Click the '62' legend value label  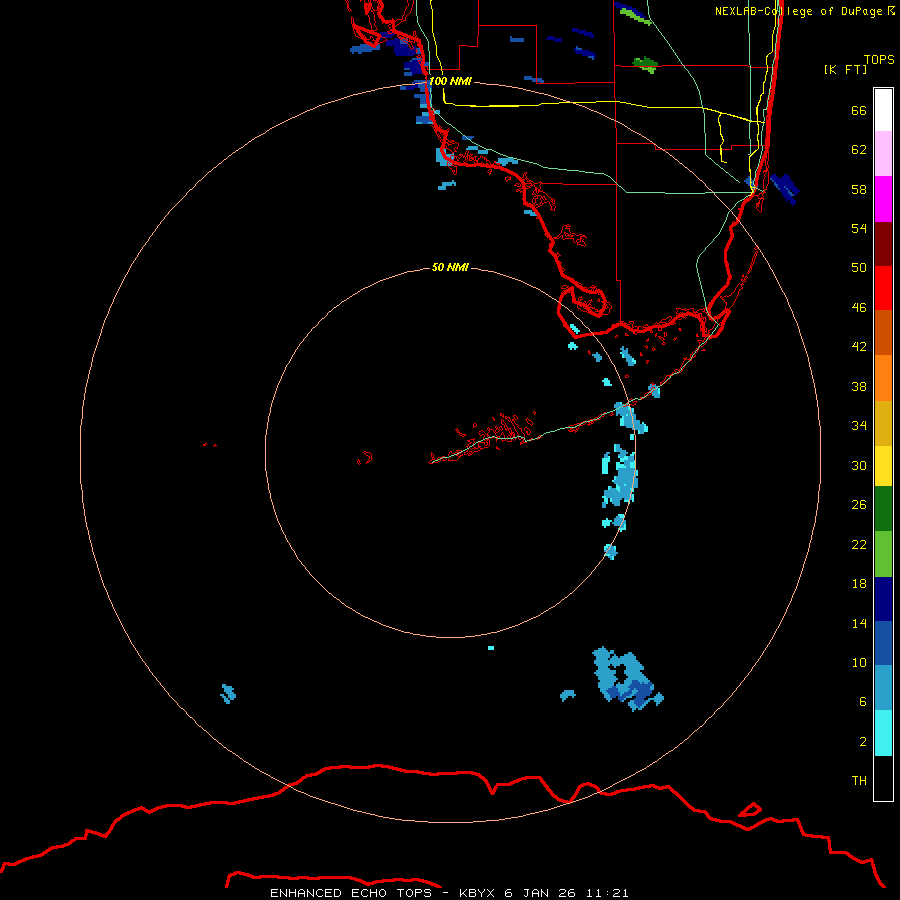(859, 149)
